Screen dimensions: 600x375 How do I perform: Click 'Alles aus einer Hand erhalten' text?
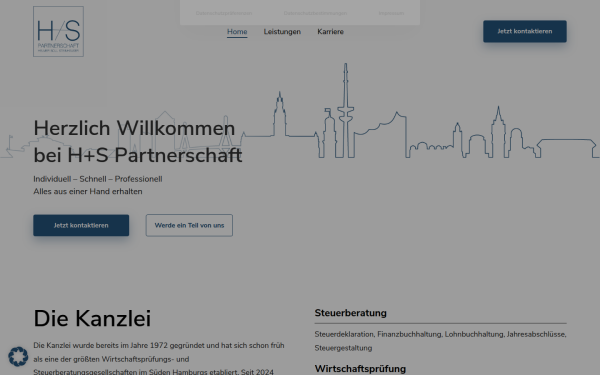point(88,191)
